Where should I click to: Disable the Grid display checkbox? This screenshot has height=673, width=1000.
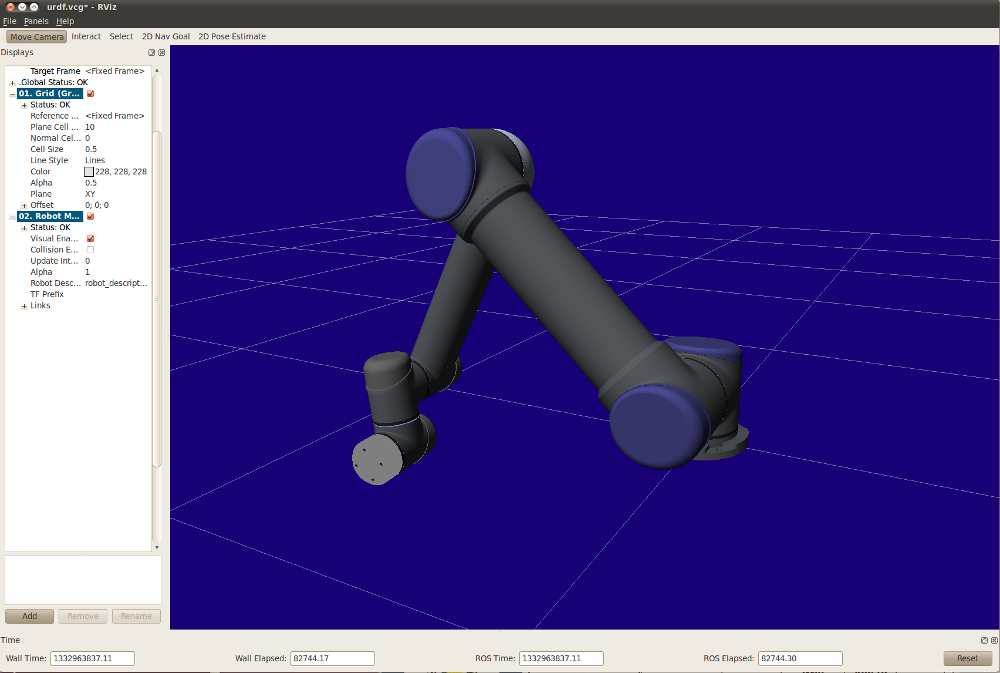(x=91, y=94)
